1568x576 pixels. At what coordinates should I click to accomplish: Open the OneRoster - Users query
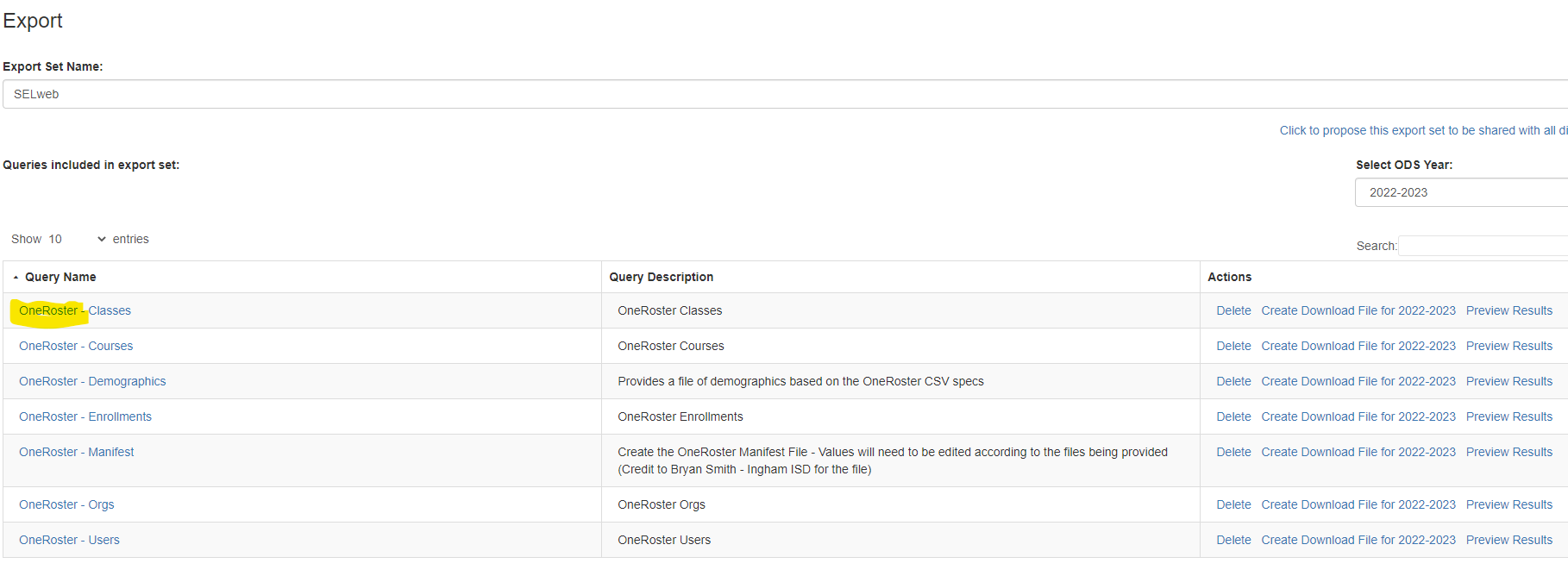point(69,540)
